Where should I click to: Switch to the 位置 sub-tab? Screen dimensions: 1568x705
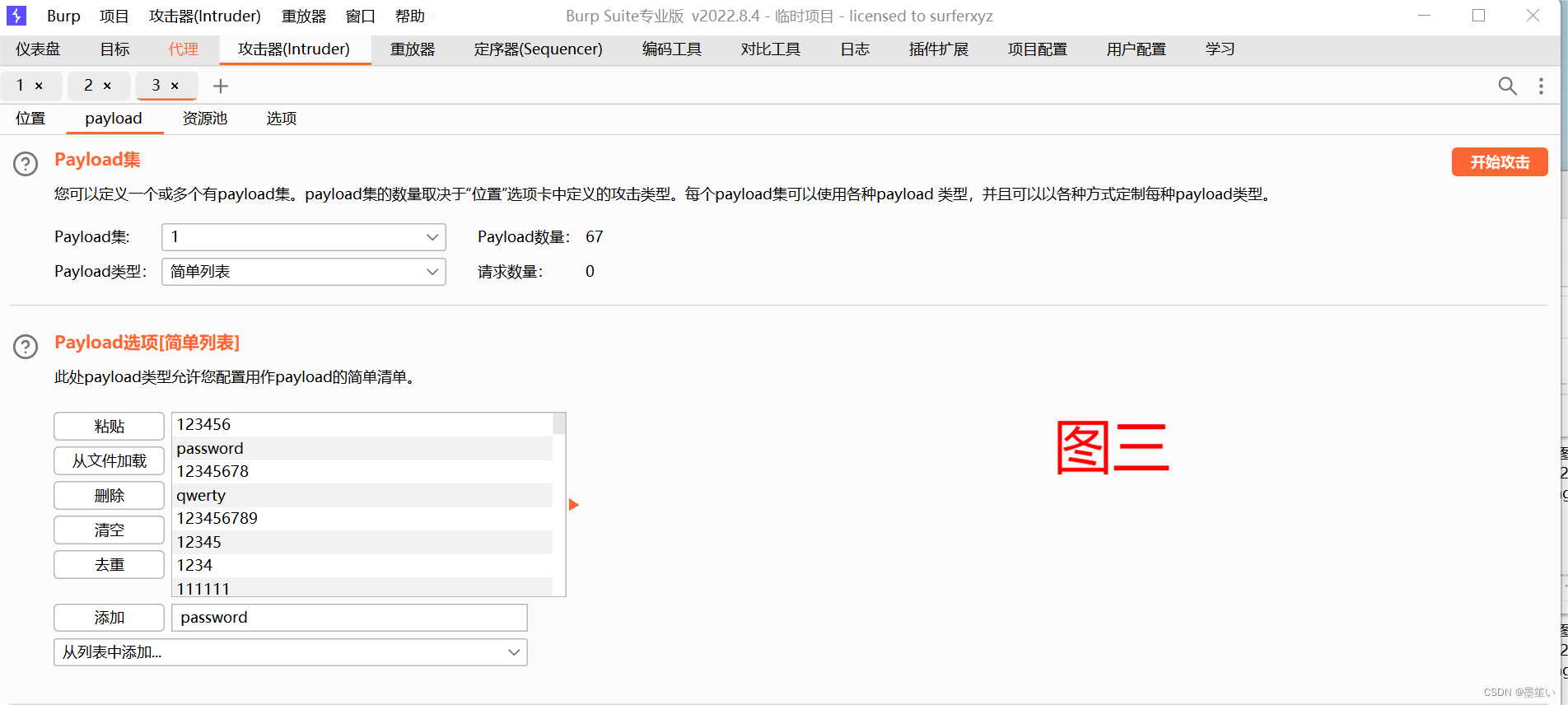(30, 119)
